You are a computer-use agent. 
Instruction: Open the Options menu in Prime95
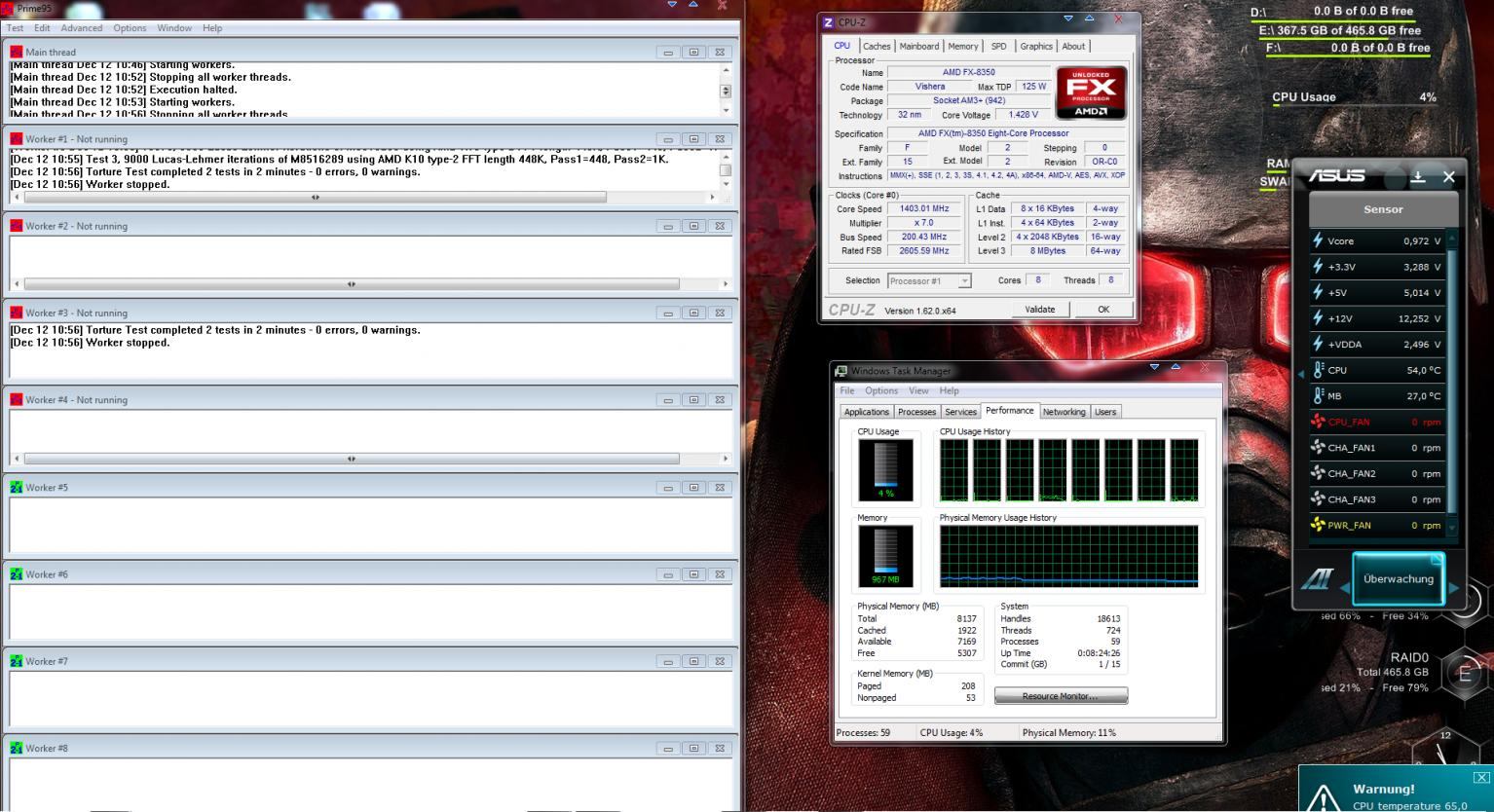coord(130,28)
